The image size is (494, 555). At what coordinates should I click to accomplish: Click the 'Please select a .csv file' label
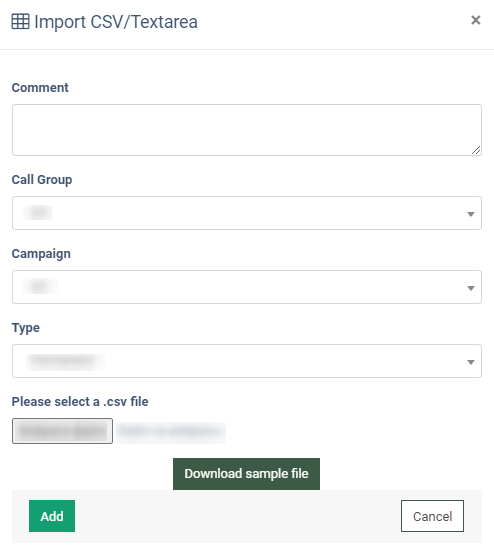coord(80,402)
